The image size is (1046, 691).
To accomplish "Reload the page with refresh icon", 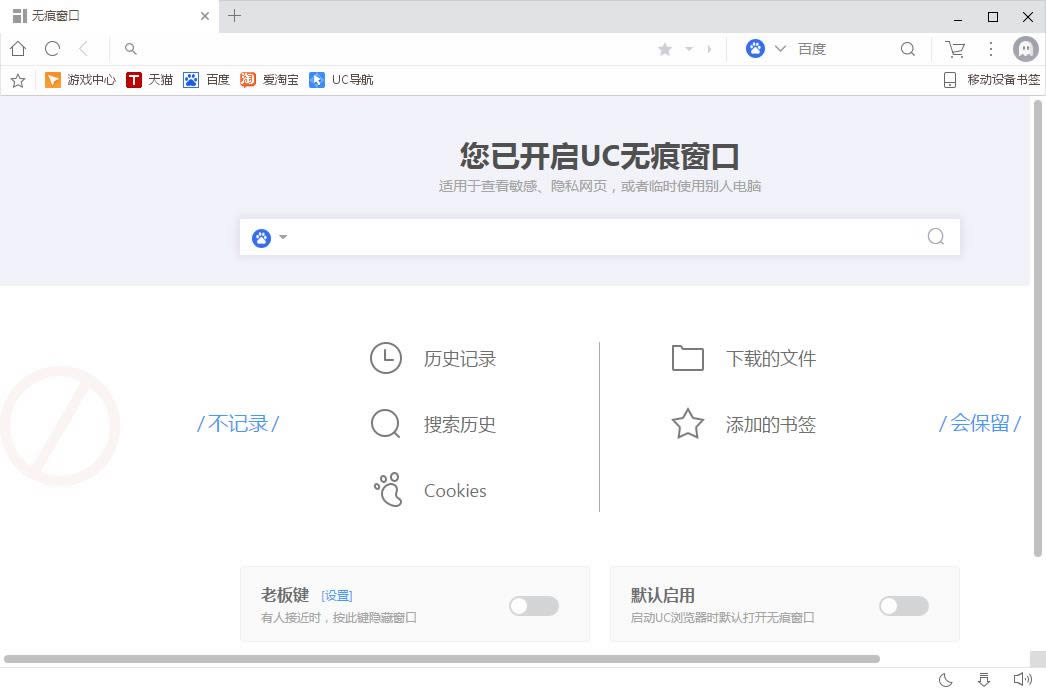I will 52,49.
